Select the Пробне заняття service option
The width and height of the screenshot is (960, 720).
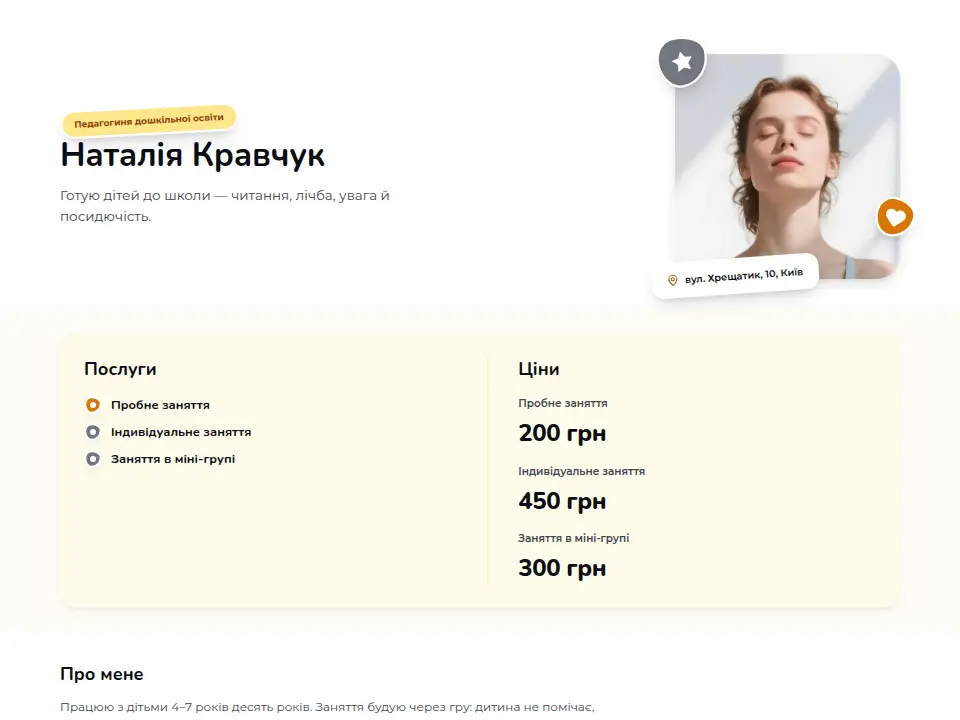[148, 405]
